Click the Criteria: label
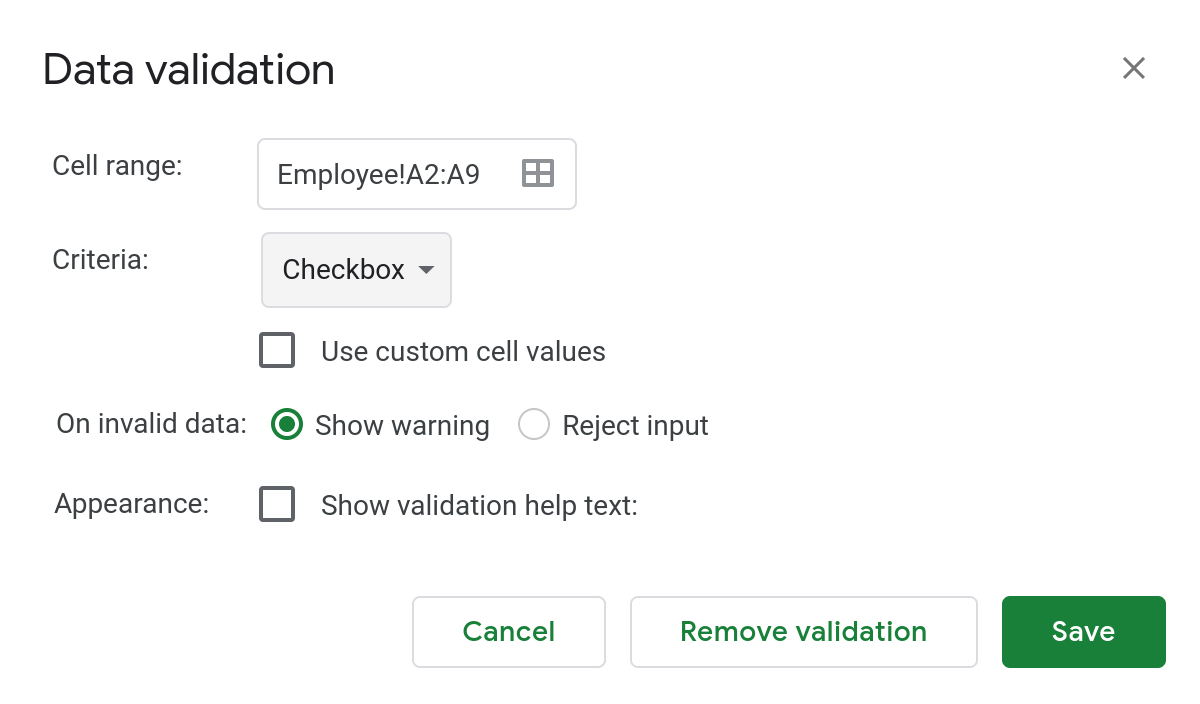1200x704 pixels. click(100, 259)
